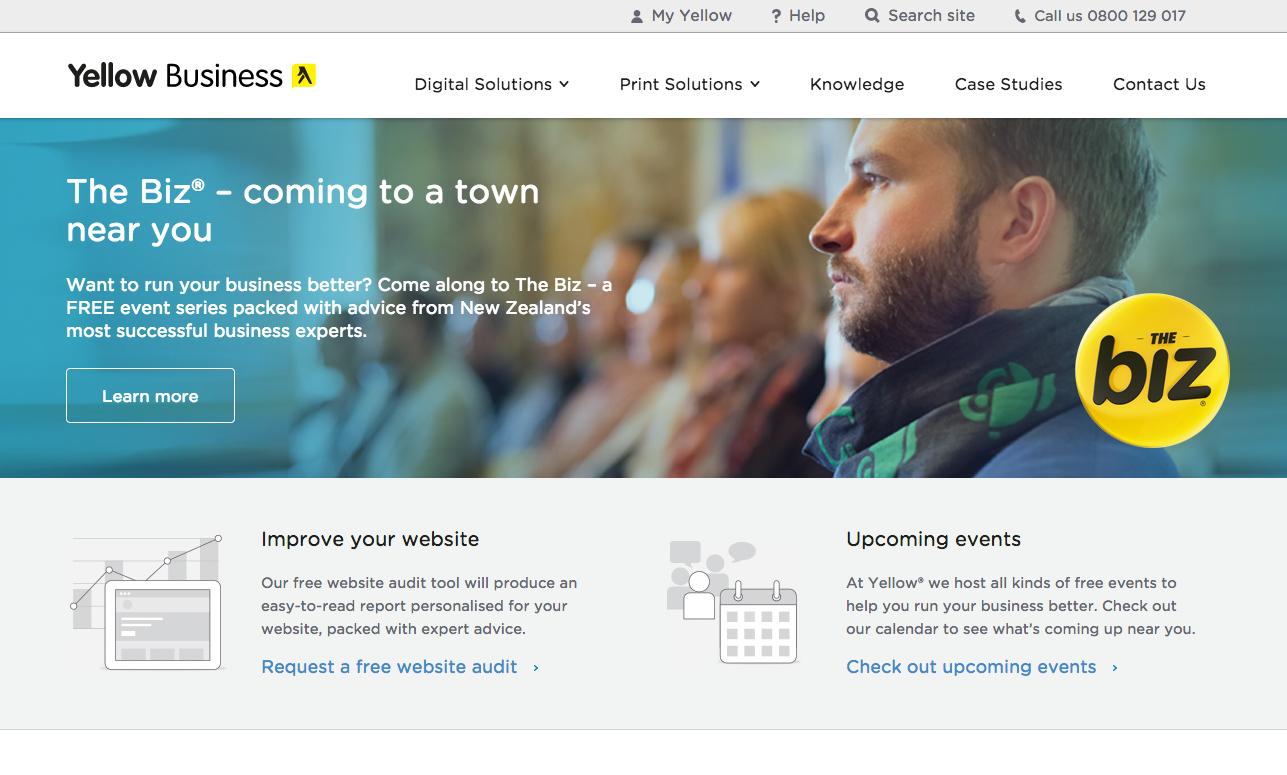Click the Search site magnifier icon
1287x775 pixels.
coord(872,16)
